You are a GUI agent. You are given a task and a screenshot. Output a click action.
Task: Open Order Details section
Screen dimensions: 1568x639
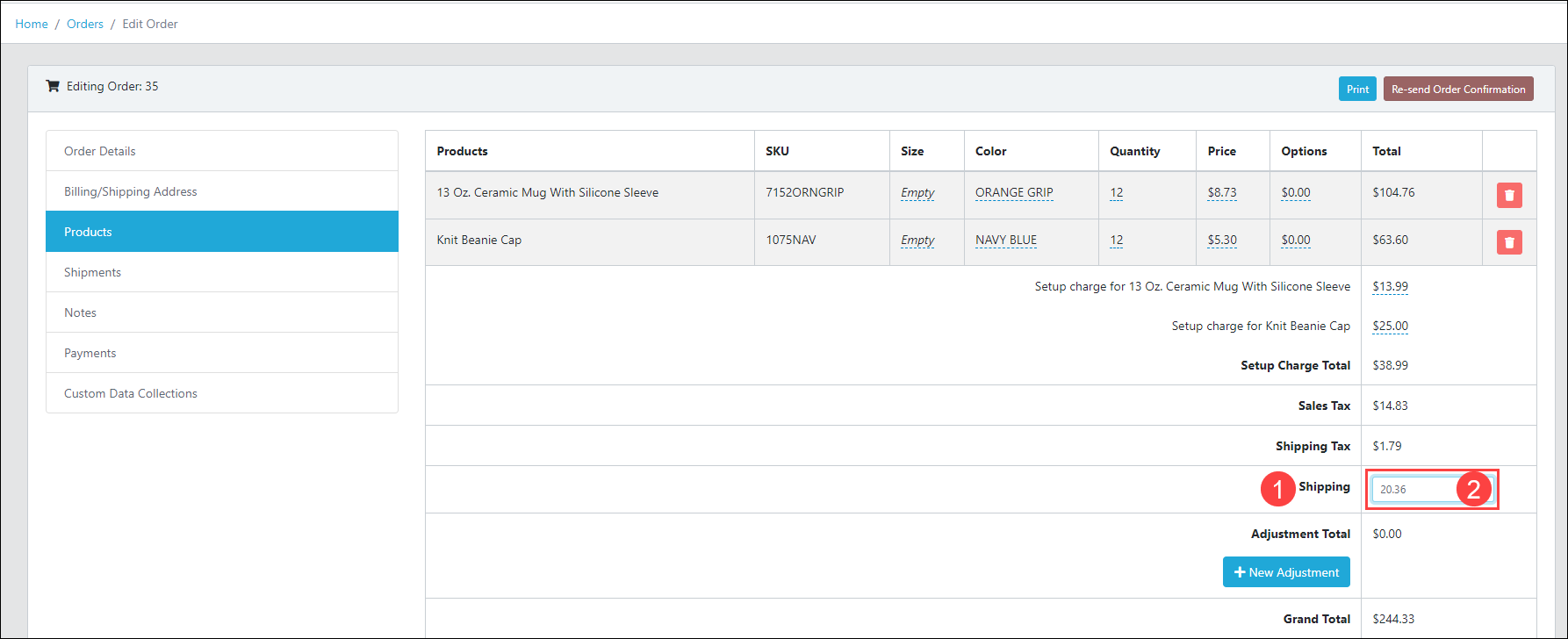coord(222,151)
